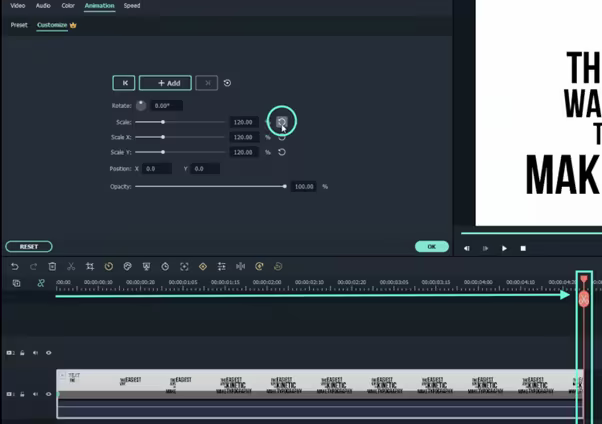Mute video track 2
Screen dimensions: 602x424
click(x=35, y=353)
